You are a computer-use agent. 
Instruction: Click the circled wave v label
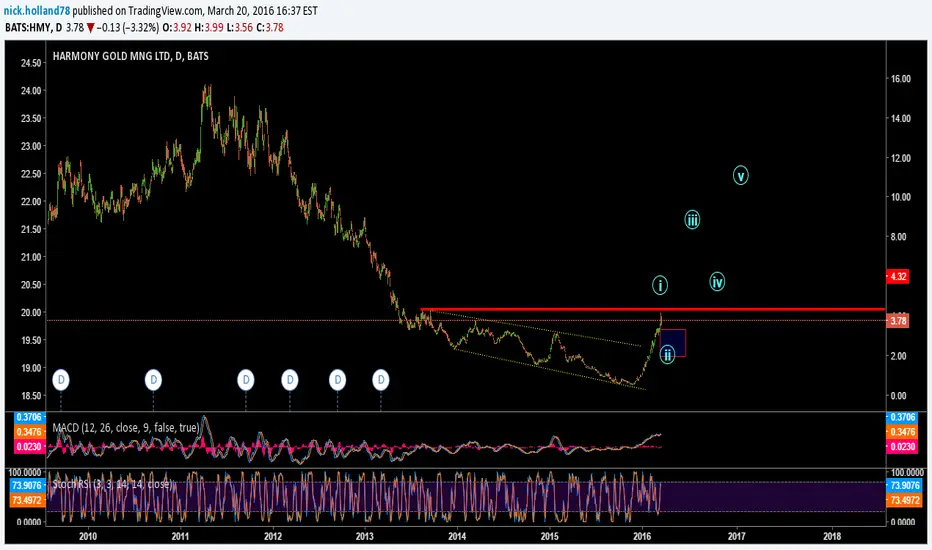(741, 175)
